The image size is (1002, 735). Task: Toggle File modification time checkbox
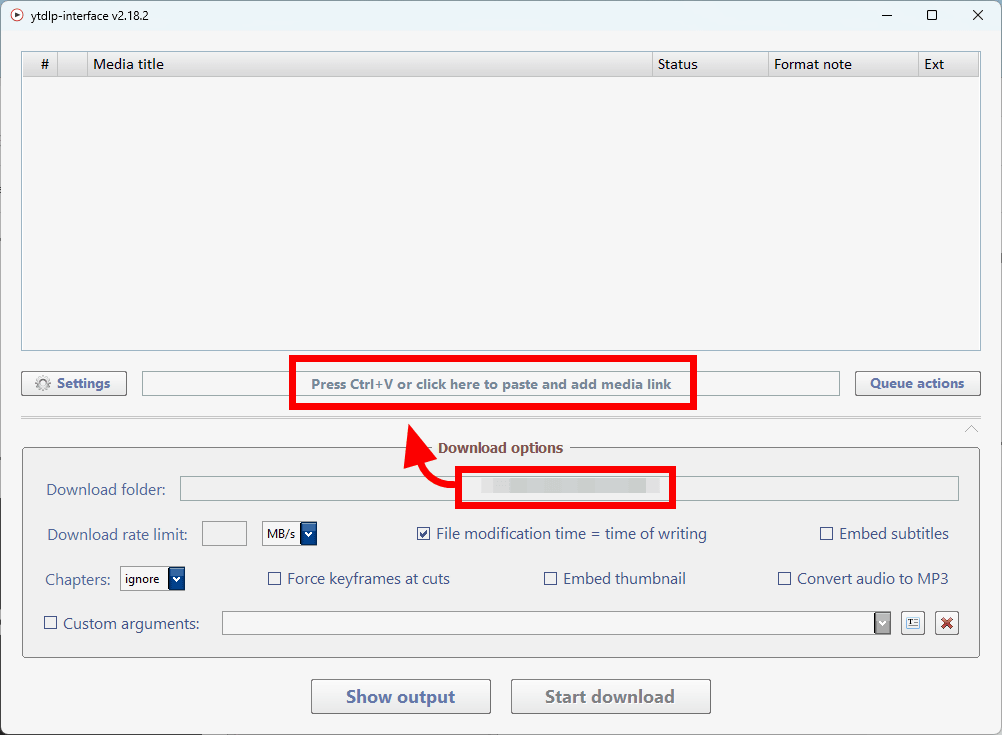pyautogui.click(x=424, y=534)
